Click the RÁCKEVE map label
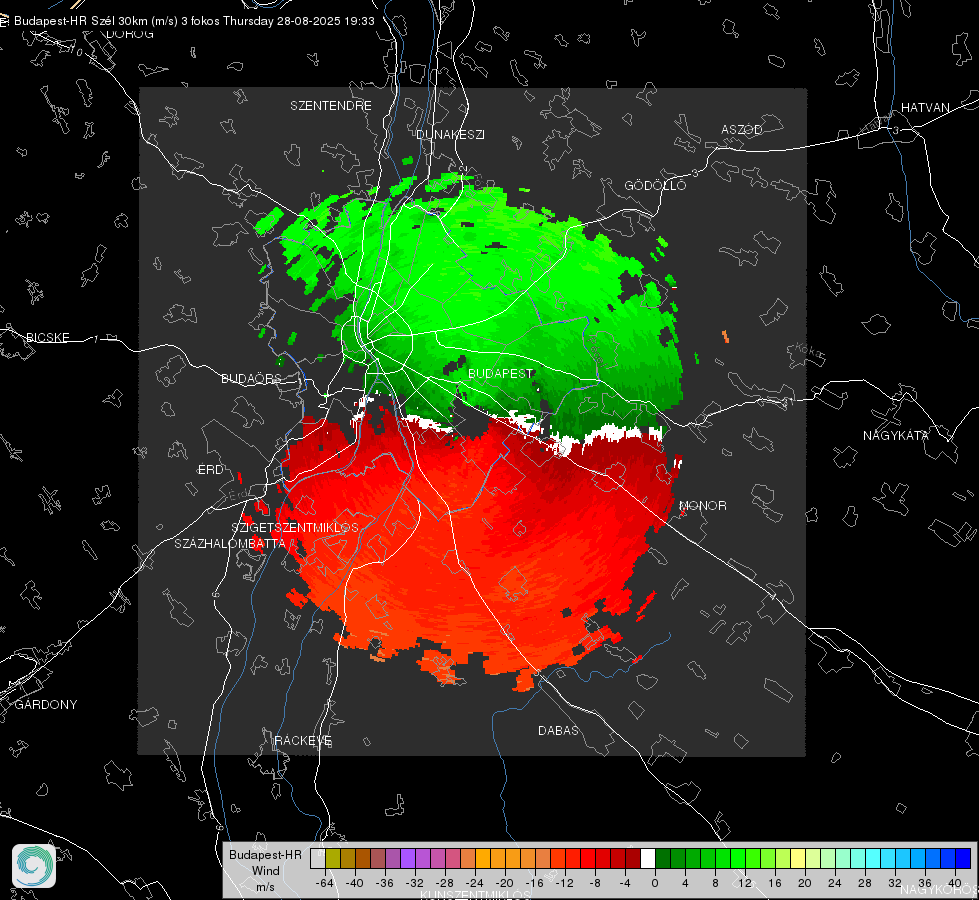Screen dimensions: 979x900 pyautogui.click(x=303, y=740)
